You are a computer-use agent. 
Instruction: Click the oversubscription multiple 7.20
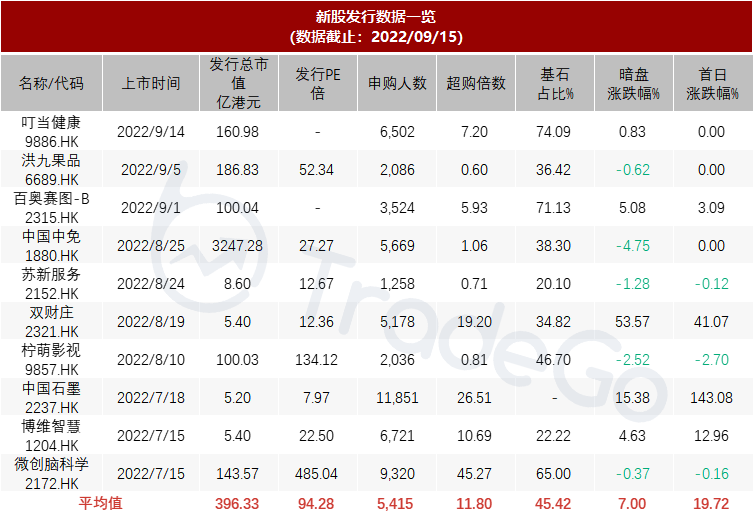coord(474,132)
